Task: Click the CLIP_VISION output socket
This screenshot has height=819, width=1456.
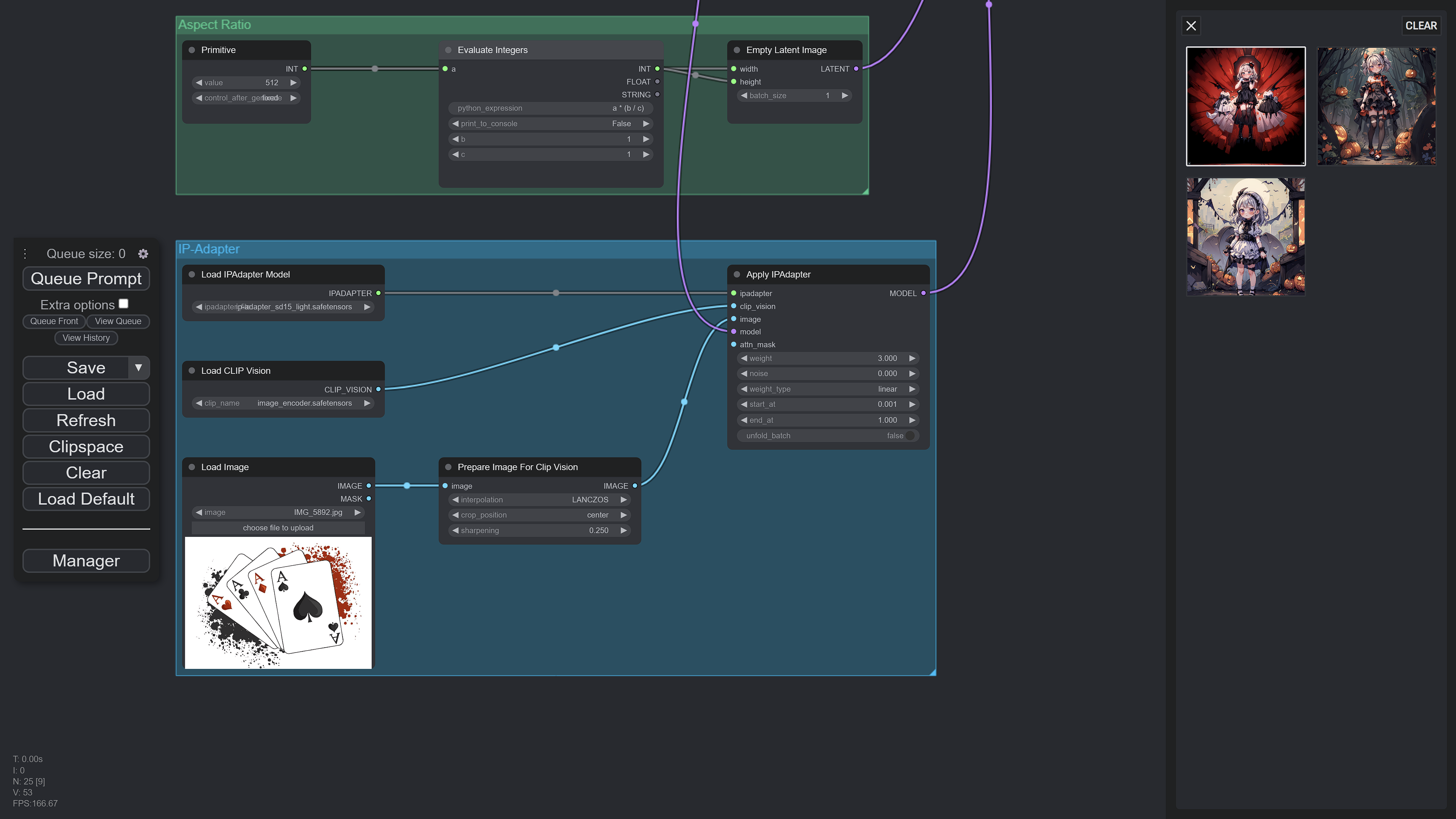Action: pyautogui.click(x=378, y=389)
